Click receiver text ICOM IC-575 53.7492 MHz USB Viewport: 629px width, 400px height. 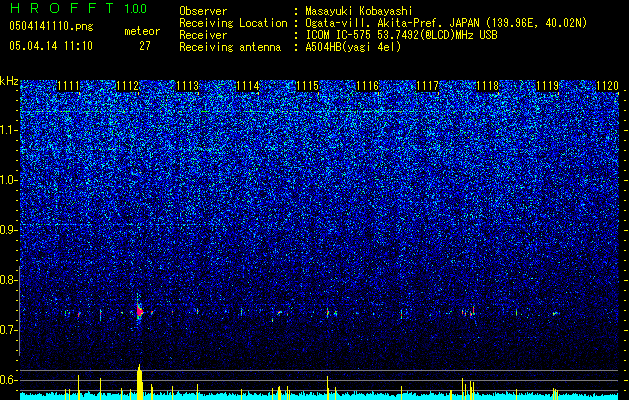pos(401,35)
